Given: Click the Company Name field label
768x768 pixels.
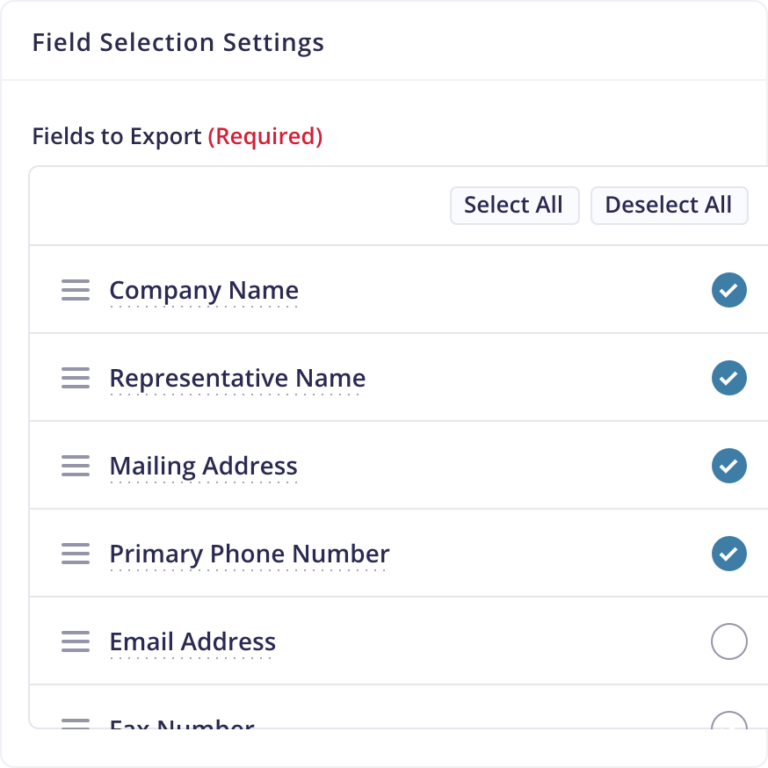Looking at the screenshot, I should pyautogui.click(x=204, y=290).
